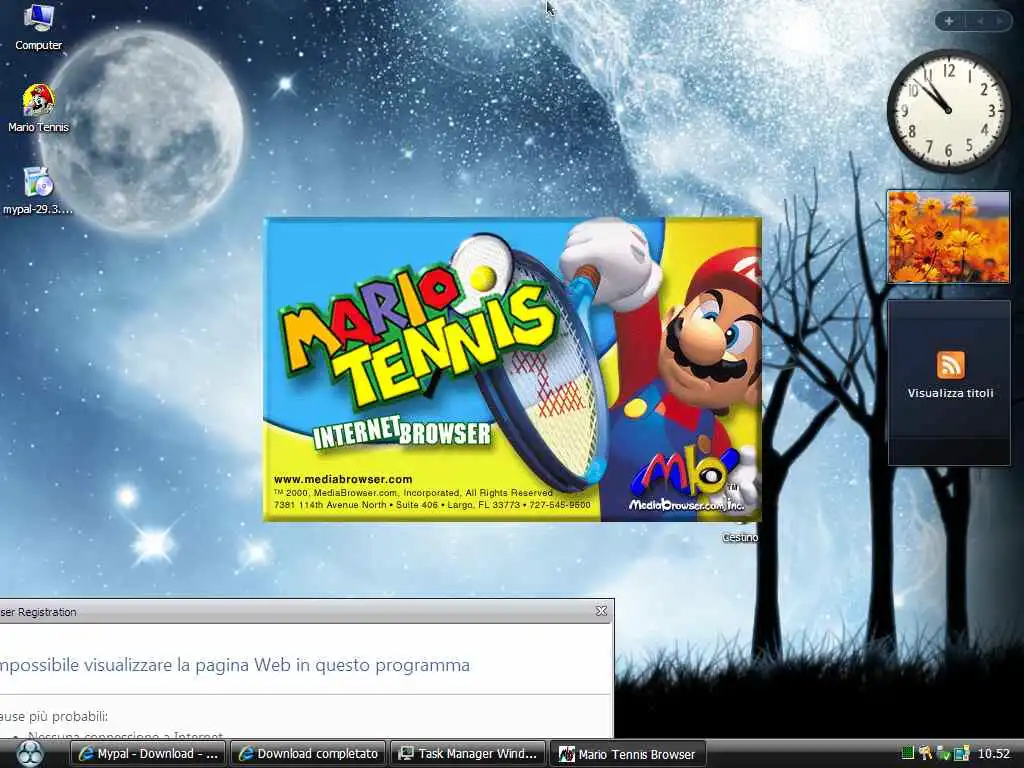Screen dimensions: 1024x768
Task: Click the User Registration title bar
Action: [x=306, y=612]
